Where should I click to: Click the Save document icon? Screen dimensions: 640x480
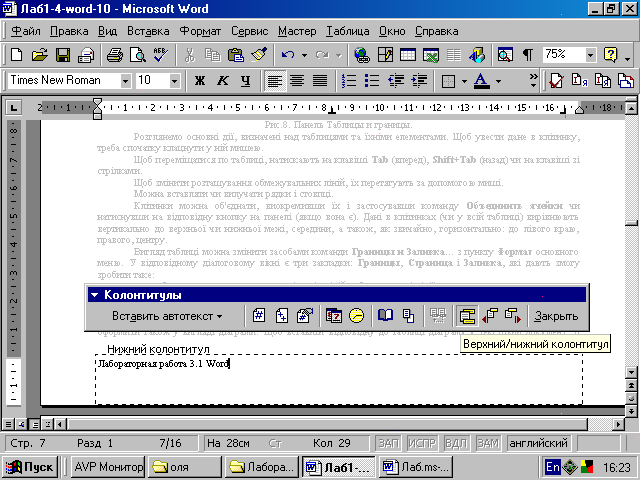pyautogui.click(x=63, y=54)
